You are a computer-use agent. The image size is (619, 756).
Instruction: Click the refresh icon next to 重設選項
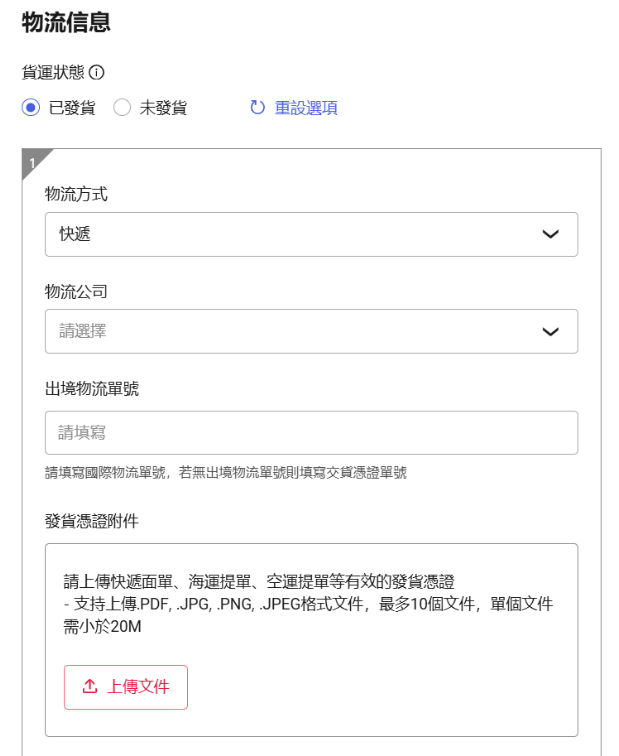(x=257, y=107)
